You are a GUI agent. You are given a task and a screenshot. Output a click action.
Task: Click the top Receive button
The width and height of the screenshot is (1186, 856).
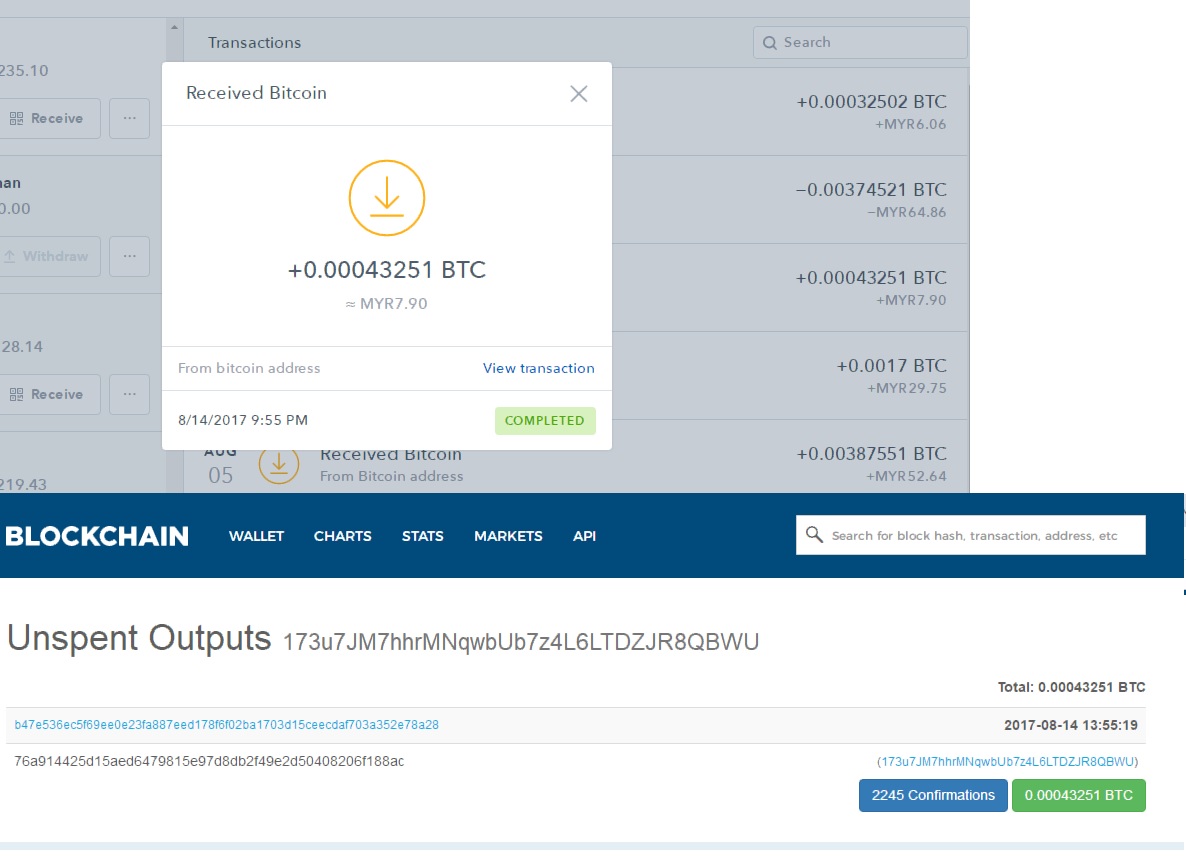(x=46, y=118)
